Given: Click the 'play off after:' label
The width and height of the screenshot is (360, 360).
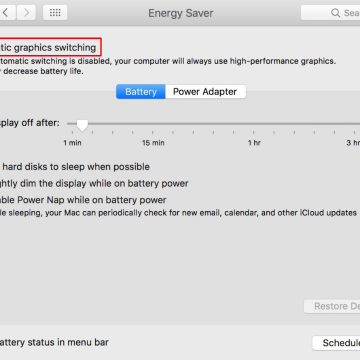Looking at the screenshot, I should [30, 123].
